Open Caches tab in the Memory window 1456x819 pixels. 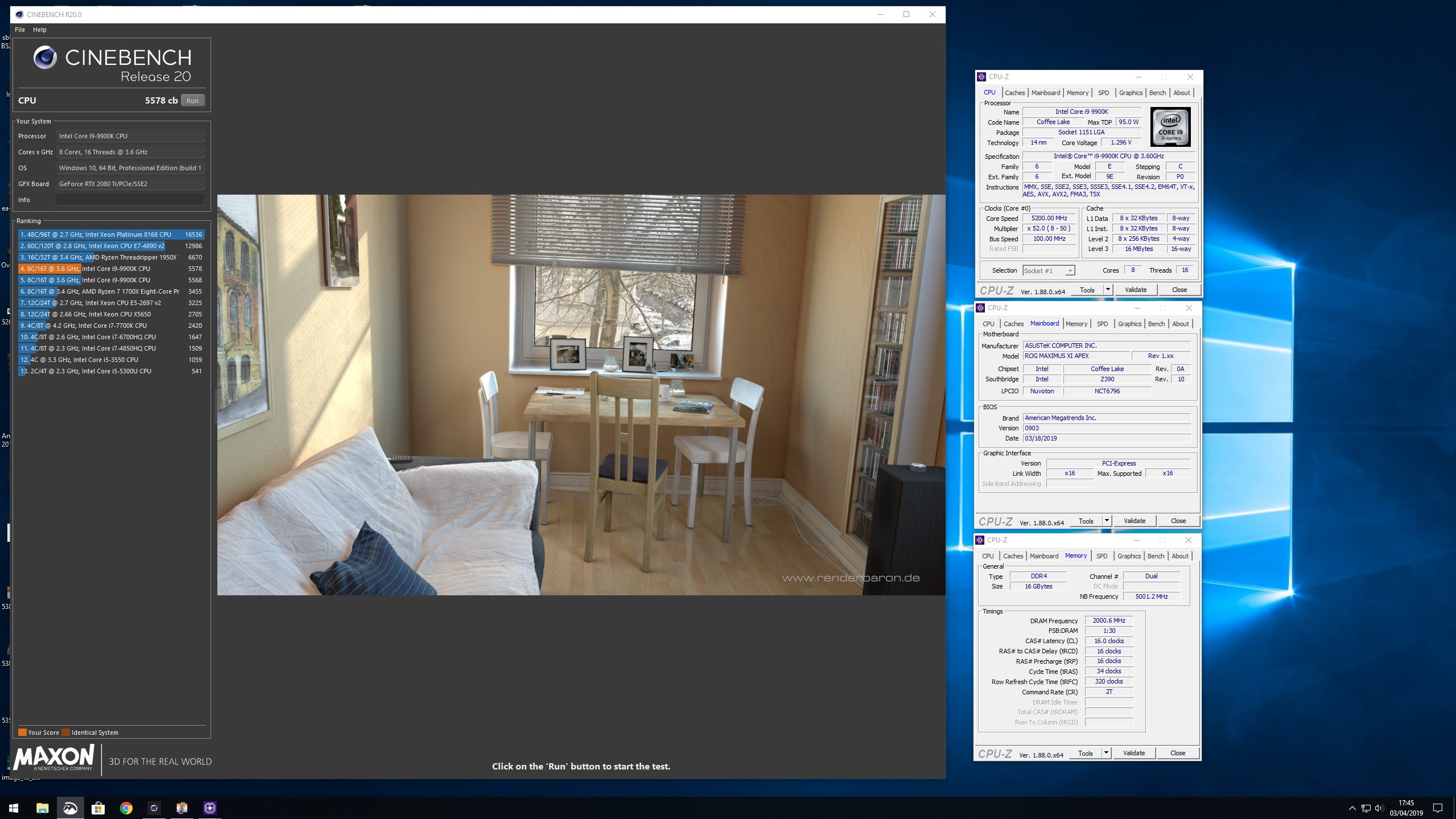click(1013, 556)
